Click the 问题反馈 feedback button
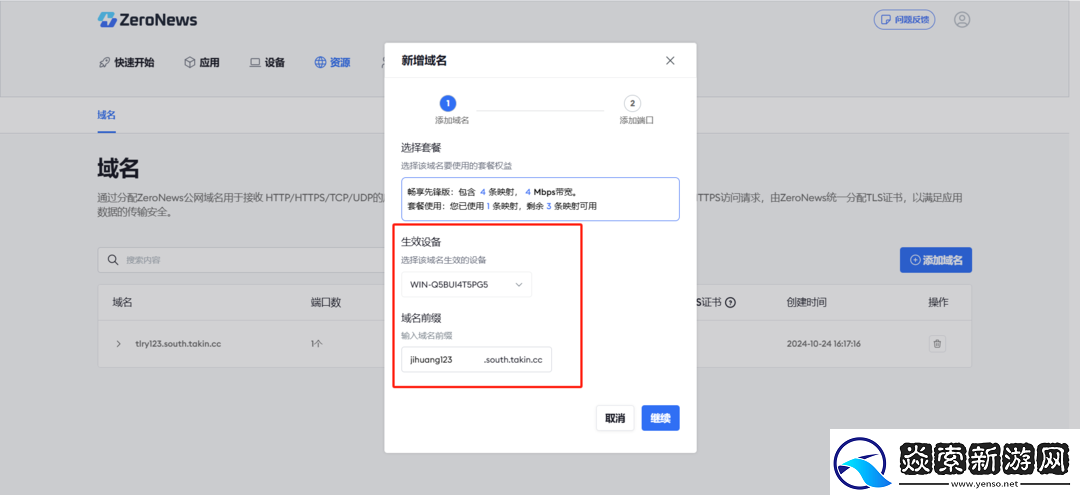 point(904,19)
